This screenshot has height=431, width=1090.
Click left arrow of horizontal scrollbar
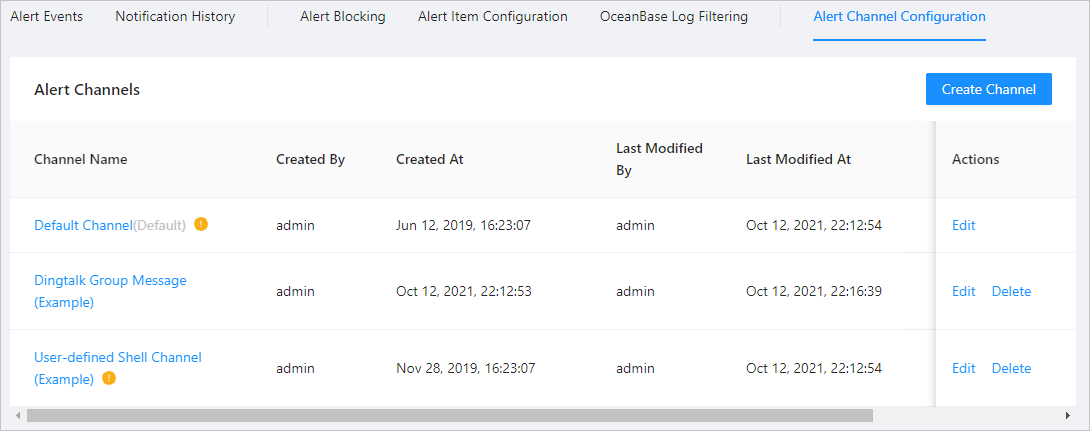coord(18,415)
